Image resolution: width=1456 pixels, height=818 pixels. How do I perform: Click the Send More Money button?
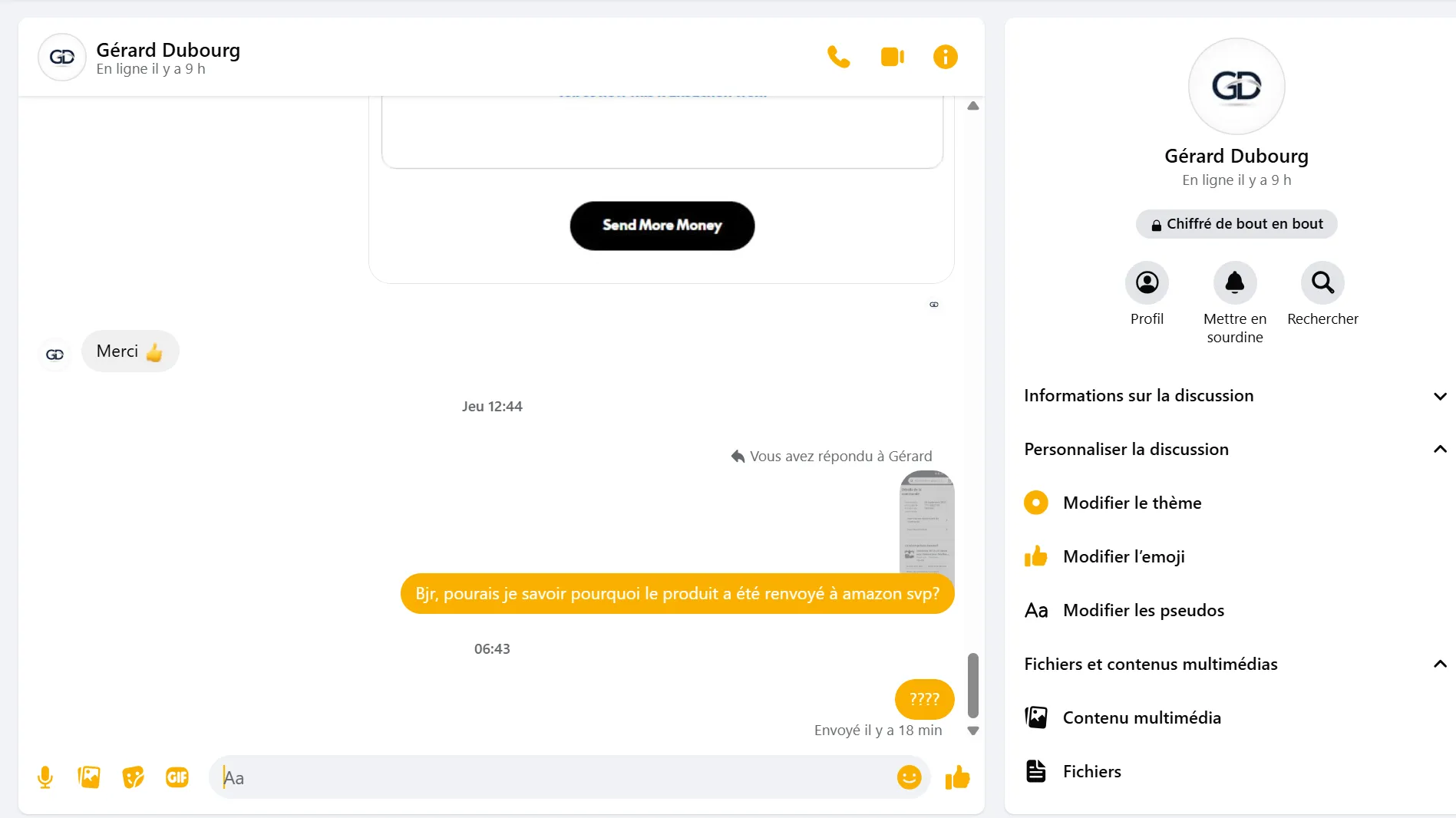(x=662, y=226)
